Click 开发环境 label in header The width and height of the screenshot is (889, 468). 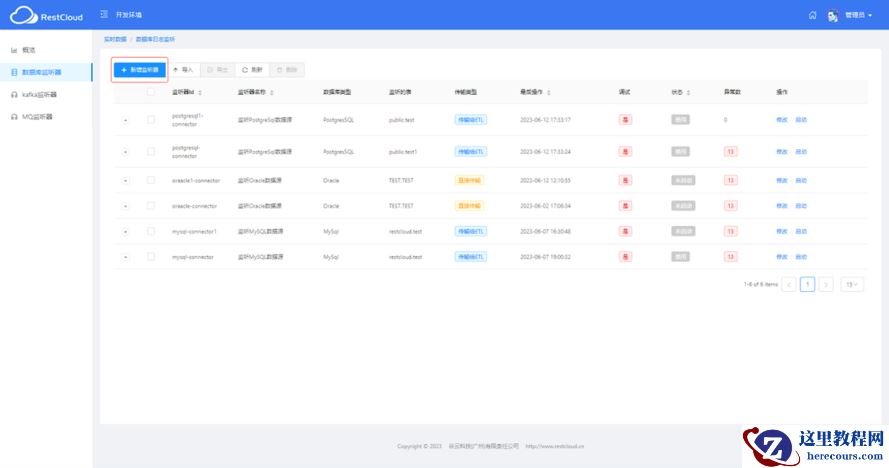pyautogui.click(x=129, y=15)
